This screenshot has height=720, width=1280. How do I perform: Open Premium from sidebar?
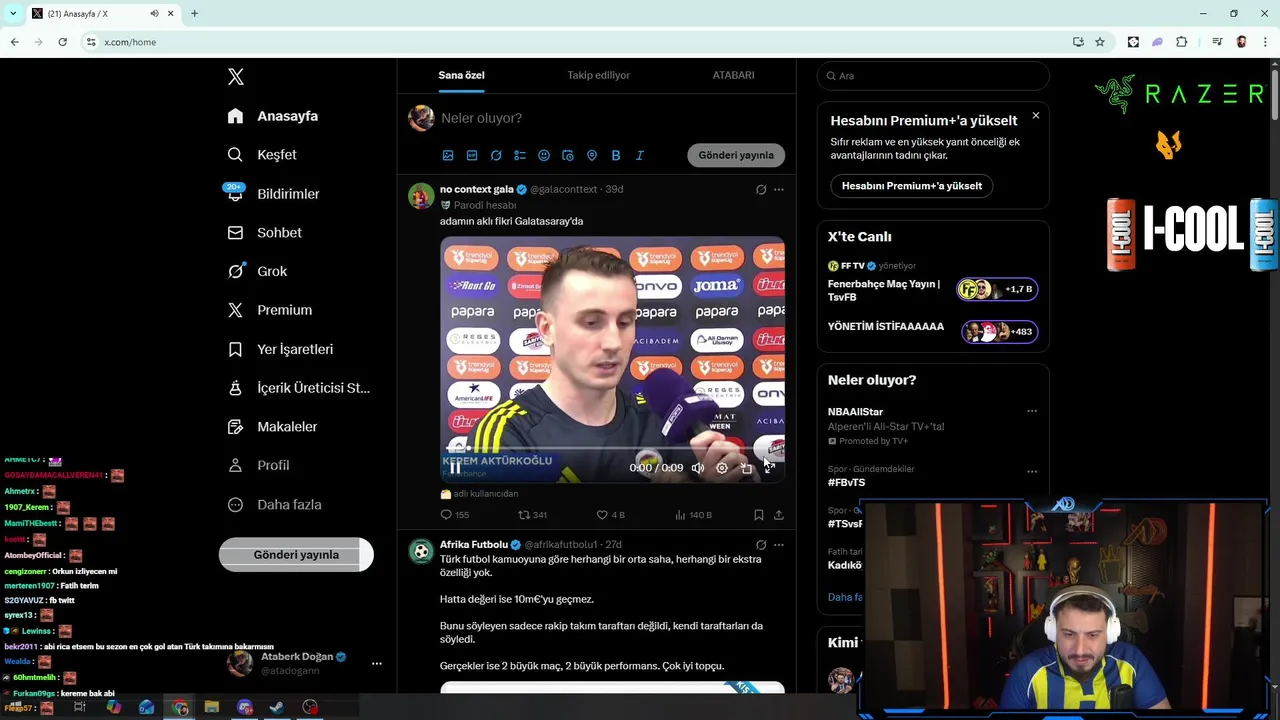pos(270,310)
